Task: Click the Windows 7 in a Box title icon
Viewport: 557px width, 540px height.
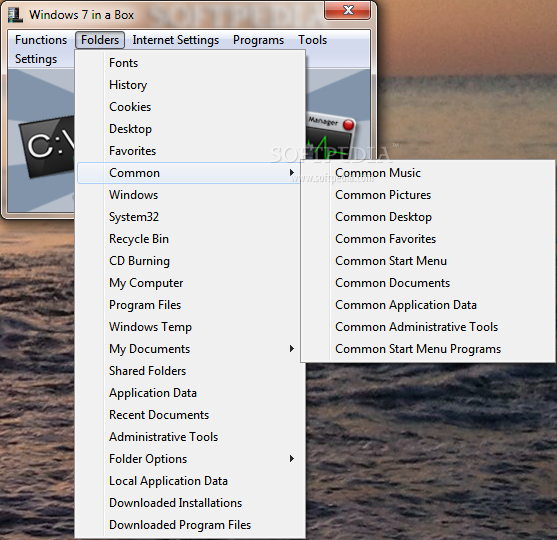Action: pos(15,15)
